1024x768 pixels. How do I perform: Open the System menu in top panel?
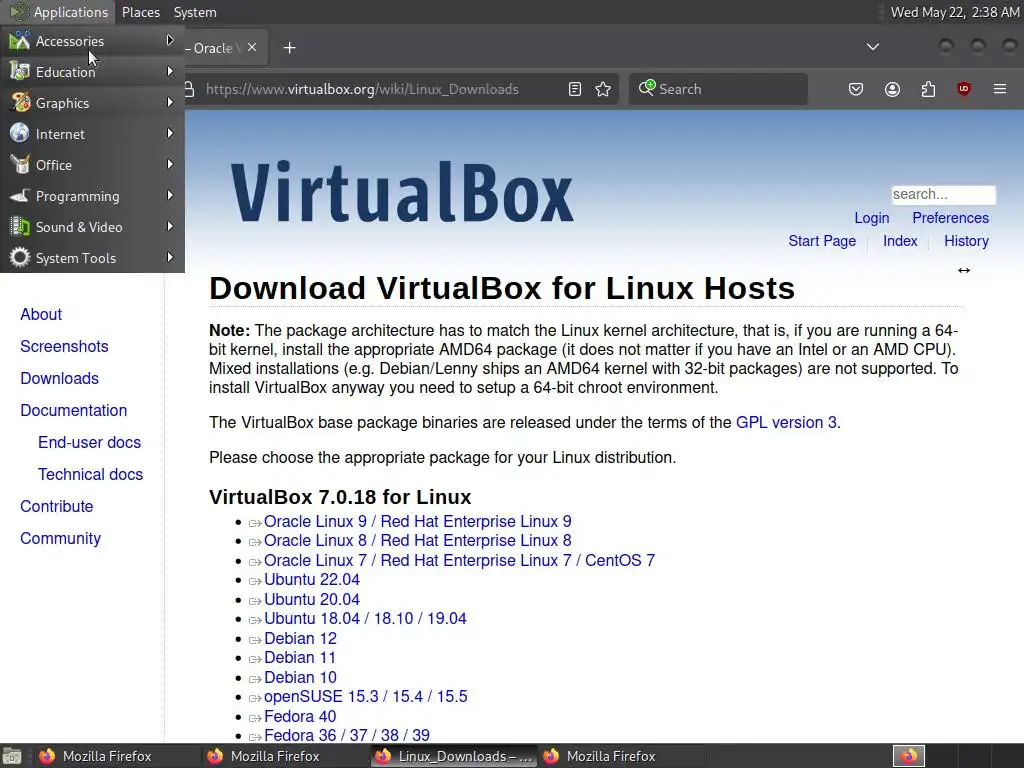click(195, 12)
